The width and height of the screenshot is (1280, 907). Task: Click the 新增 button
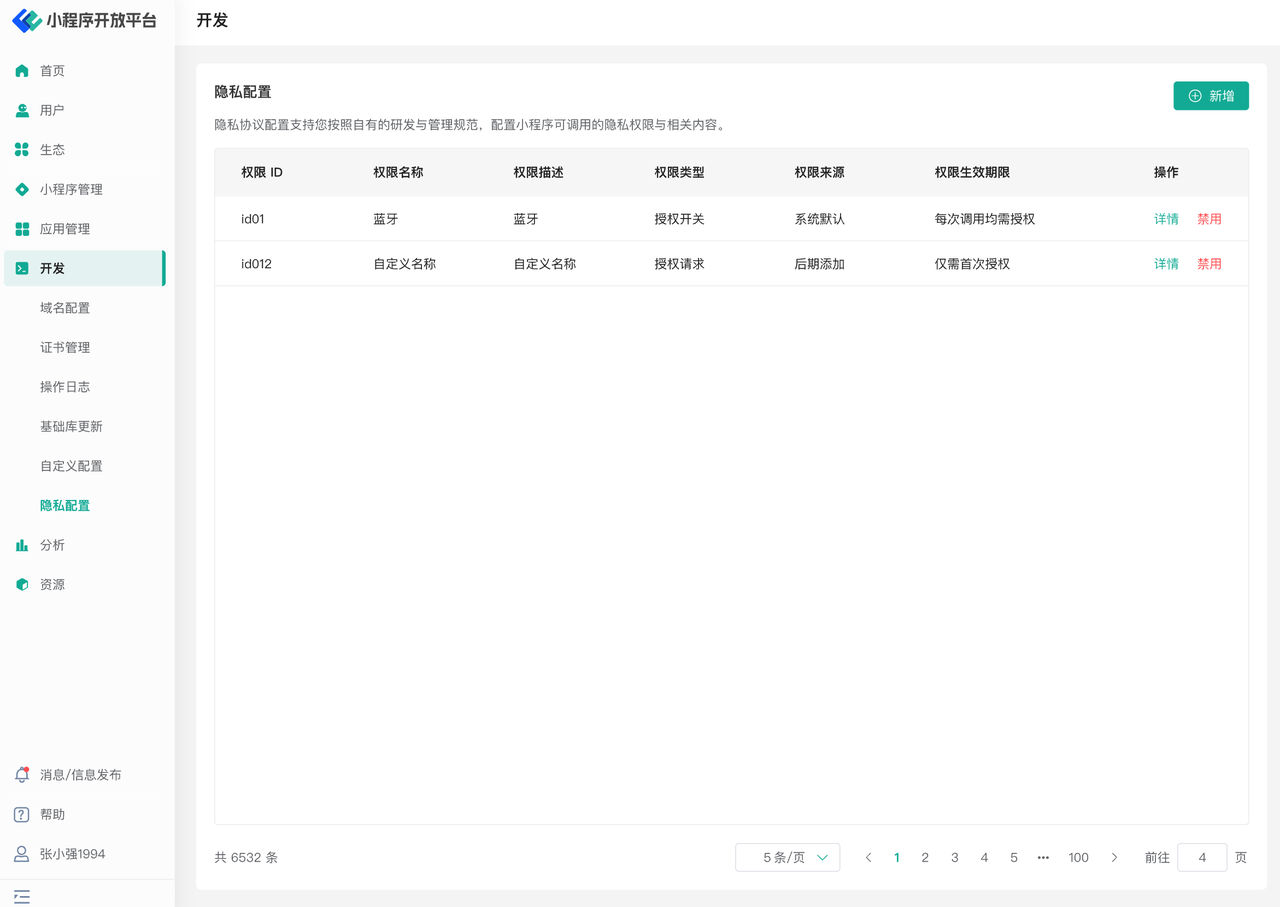1210,96
